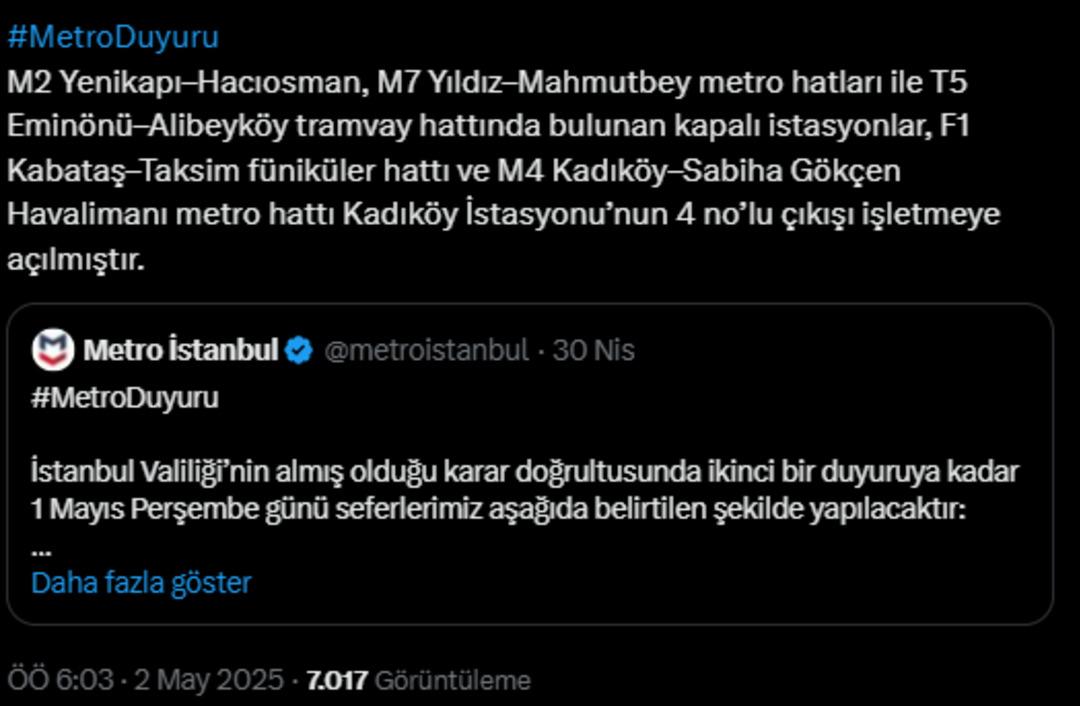Click the 7.017 view count number
The width and height of the screenshot is (1080, 706).
(x=336, y=681)
